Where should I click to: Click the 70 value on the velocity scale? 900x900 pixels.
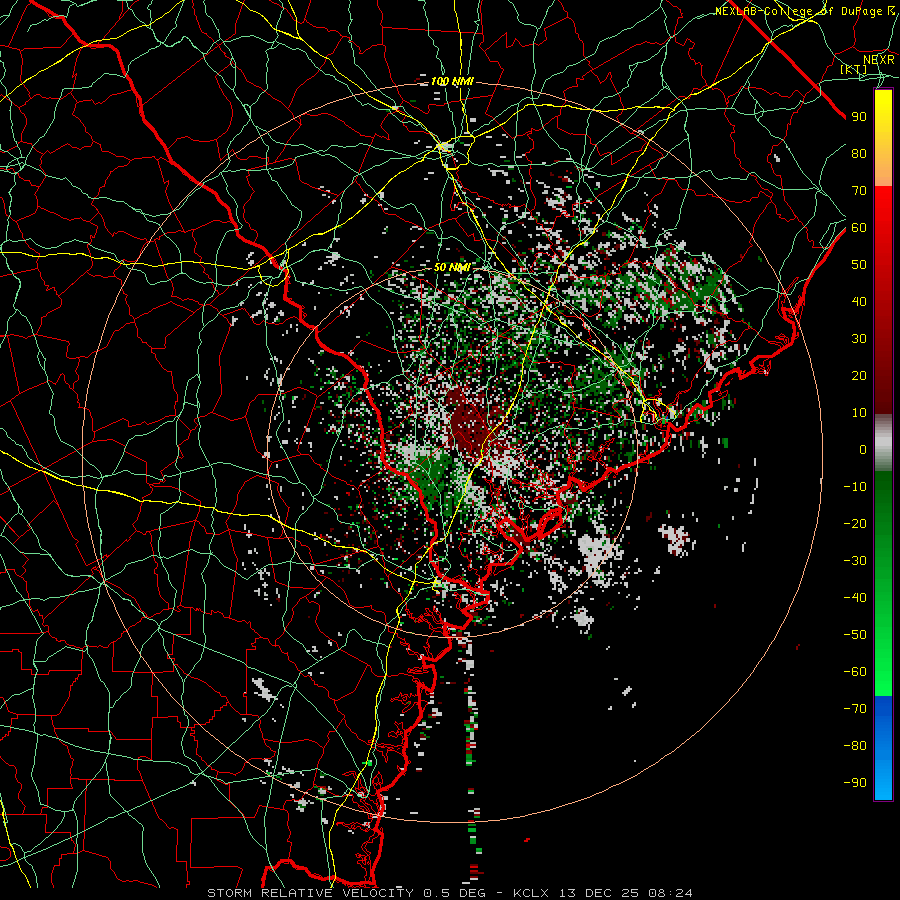(x=859, y=191)
